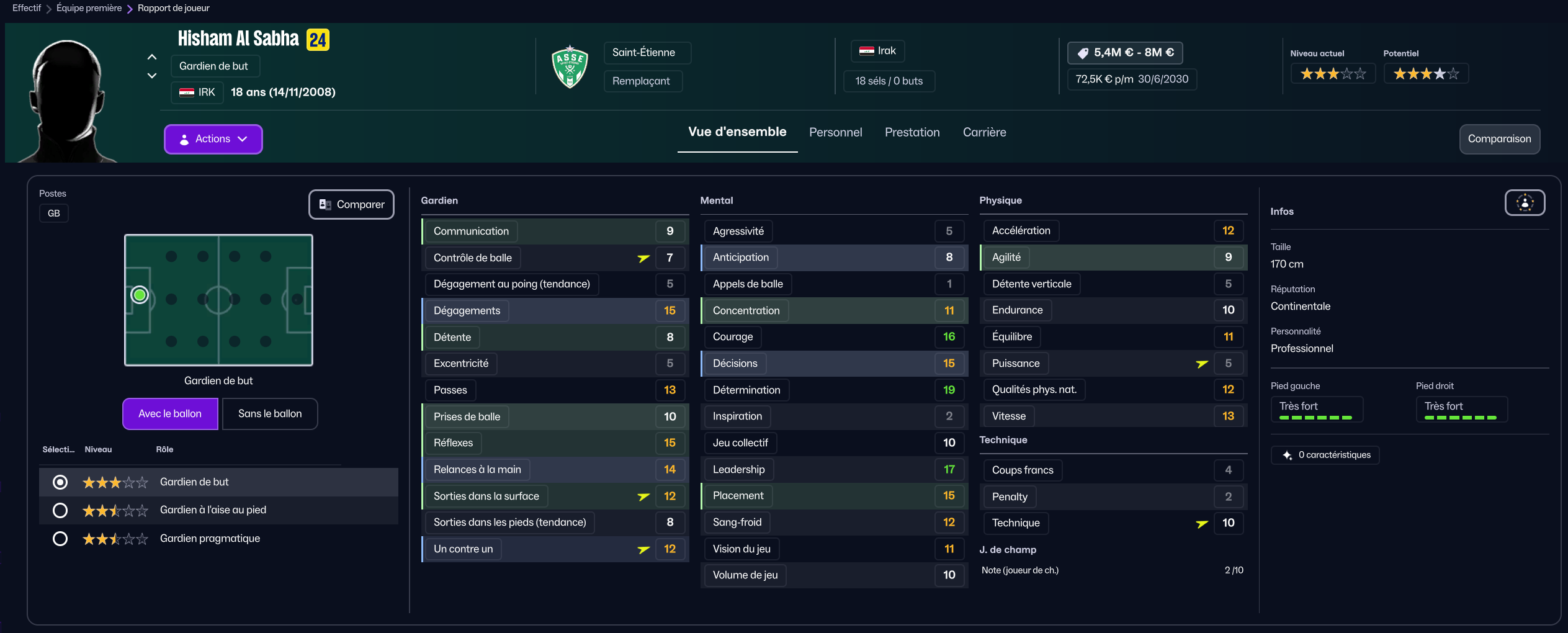Switch to the Personnel tab

click(x=835, y=132)
